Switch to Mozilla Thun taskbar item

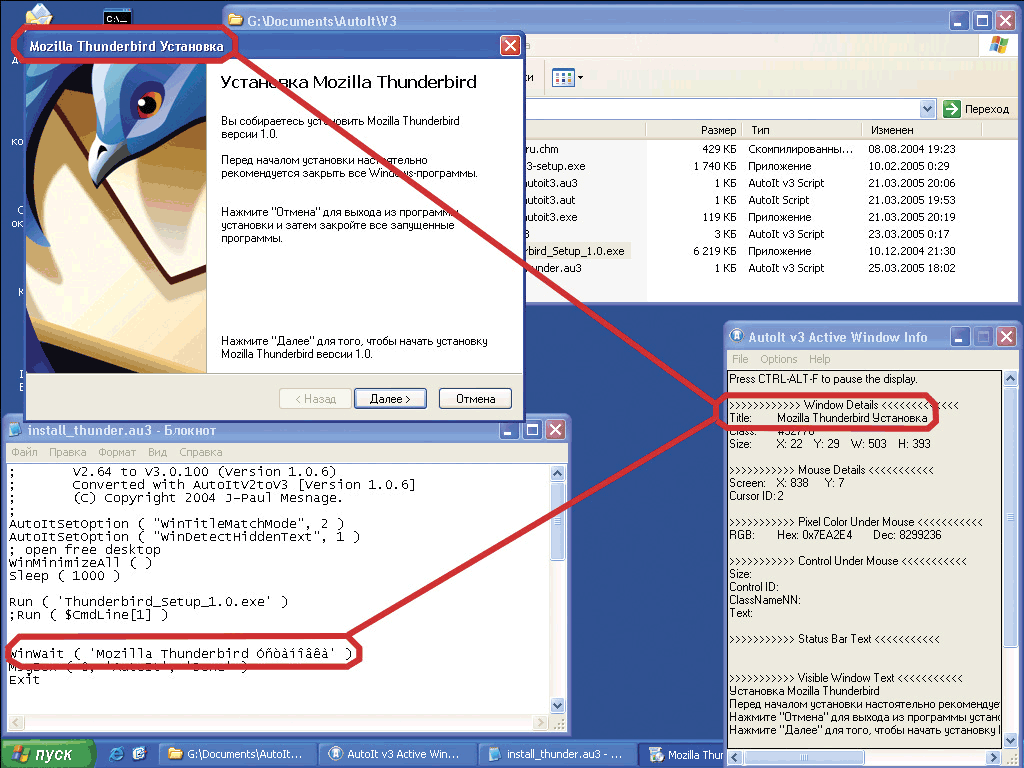pos(684,754)
